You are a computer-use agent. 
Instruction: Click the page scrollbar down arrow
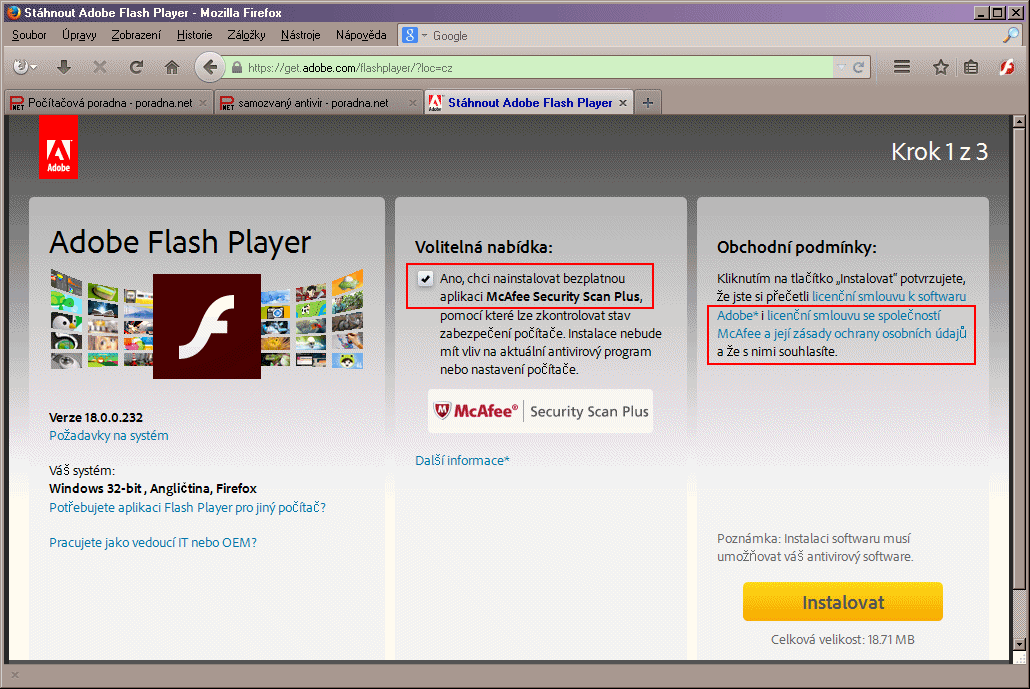1019,644
